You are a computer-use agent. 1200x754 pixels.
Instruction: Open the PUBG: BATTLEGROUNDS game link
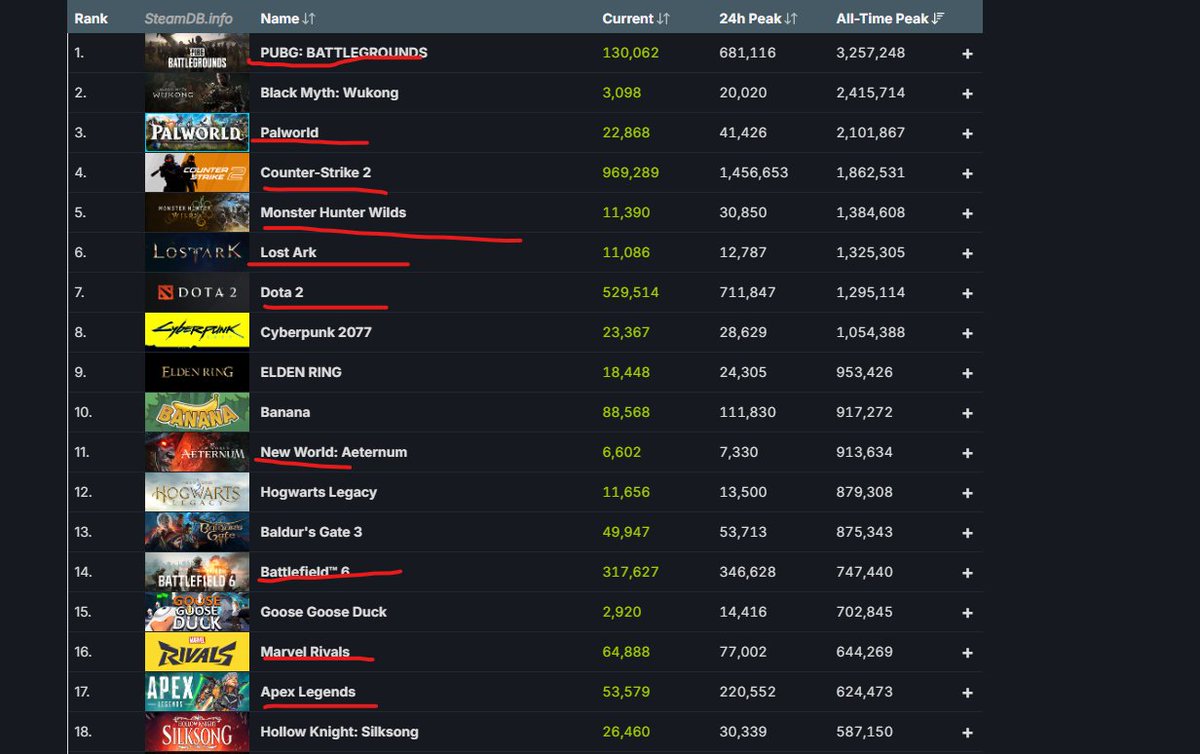point(344,52)
